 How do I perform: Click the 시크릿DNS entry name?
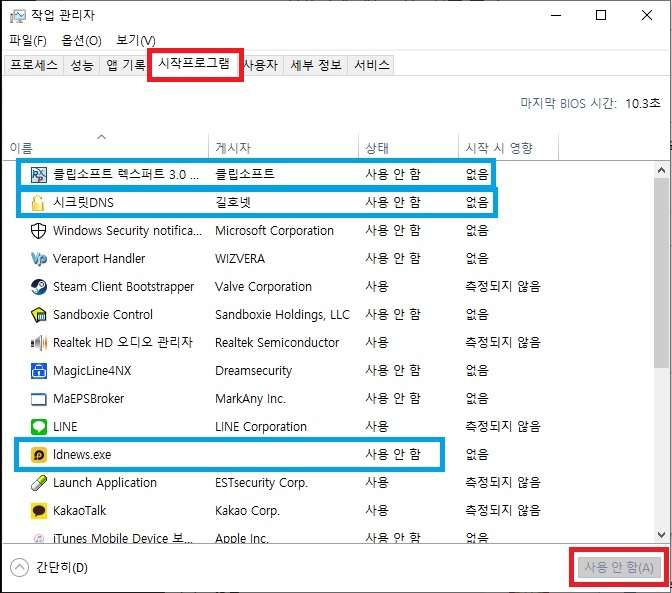click(84, 203)
